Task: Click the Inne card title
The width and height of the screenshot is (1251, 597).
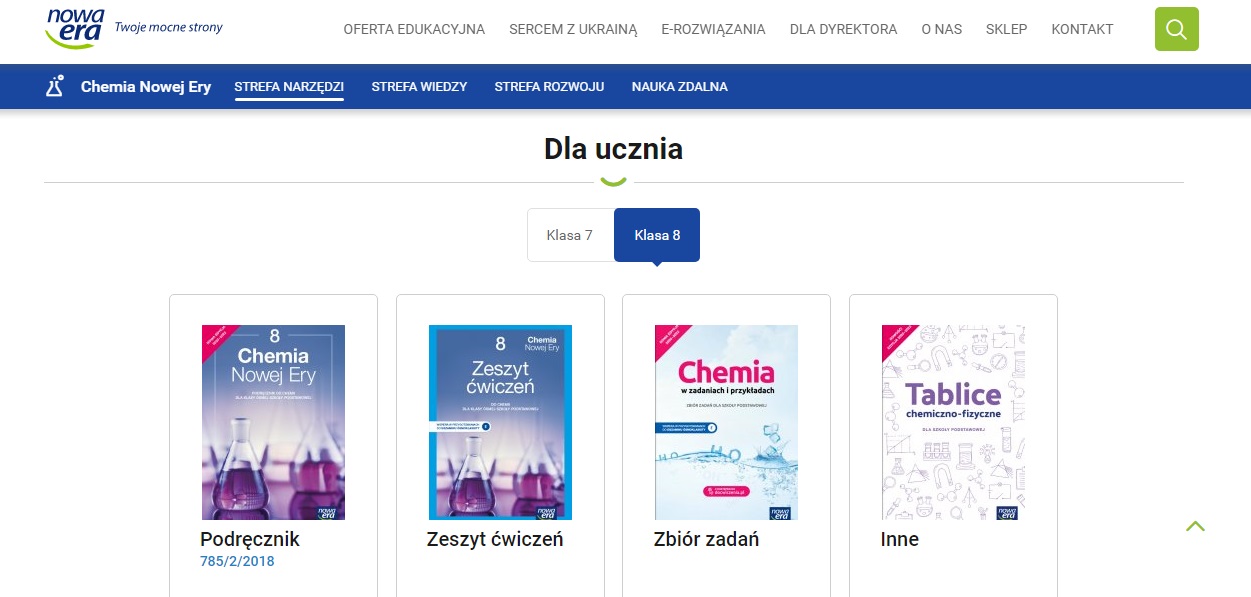Action: click(x=900, y=540)
